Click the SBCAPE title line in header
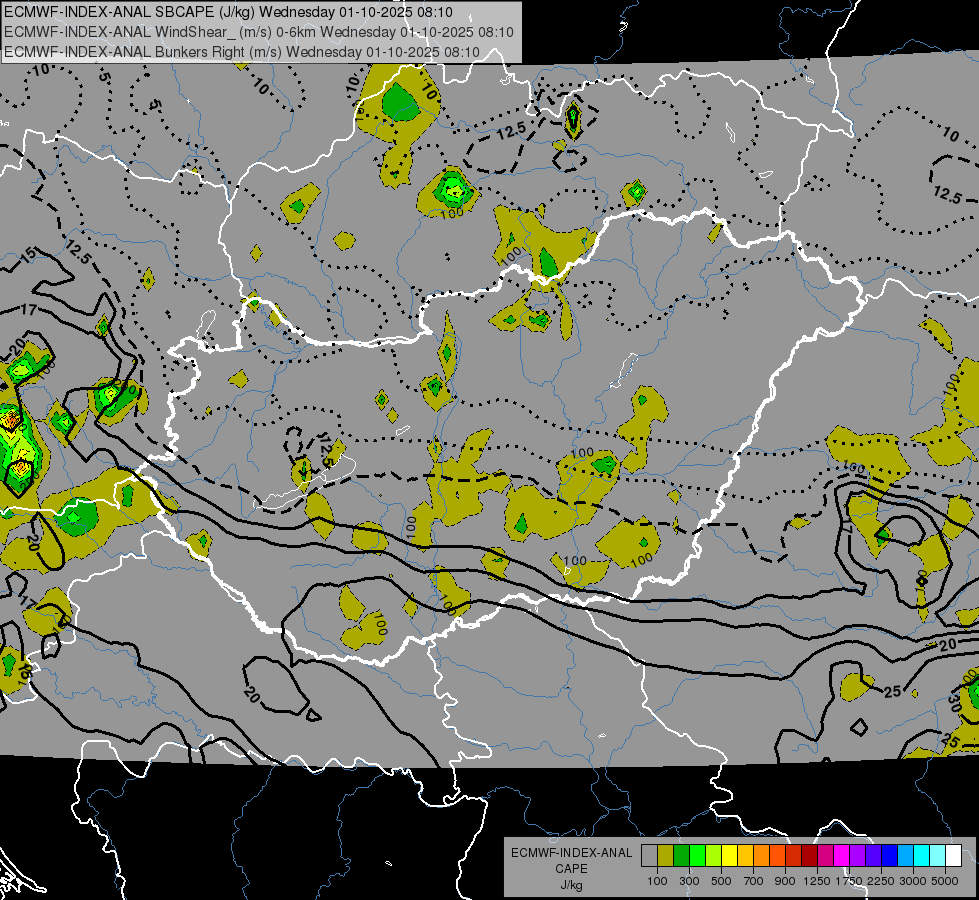 click(229, 12)
